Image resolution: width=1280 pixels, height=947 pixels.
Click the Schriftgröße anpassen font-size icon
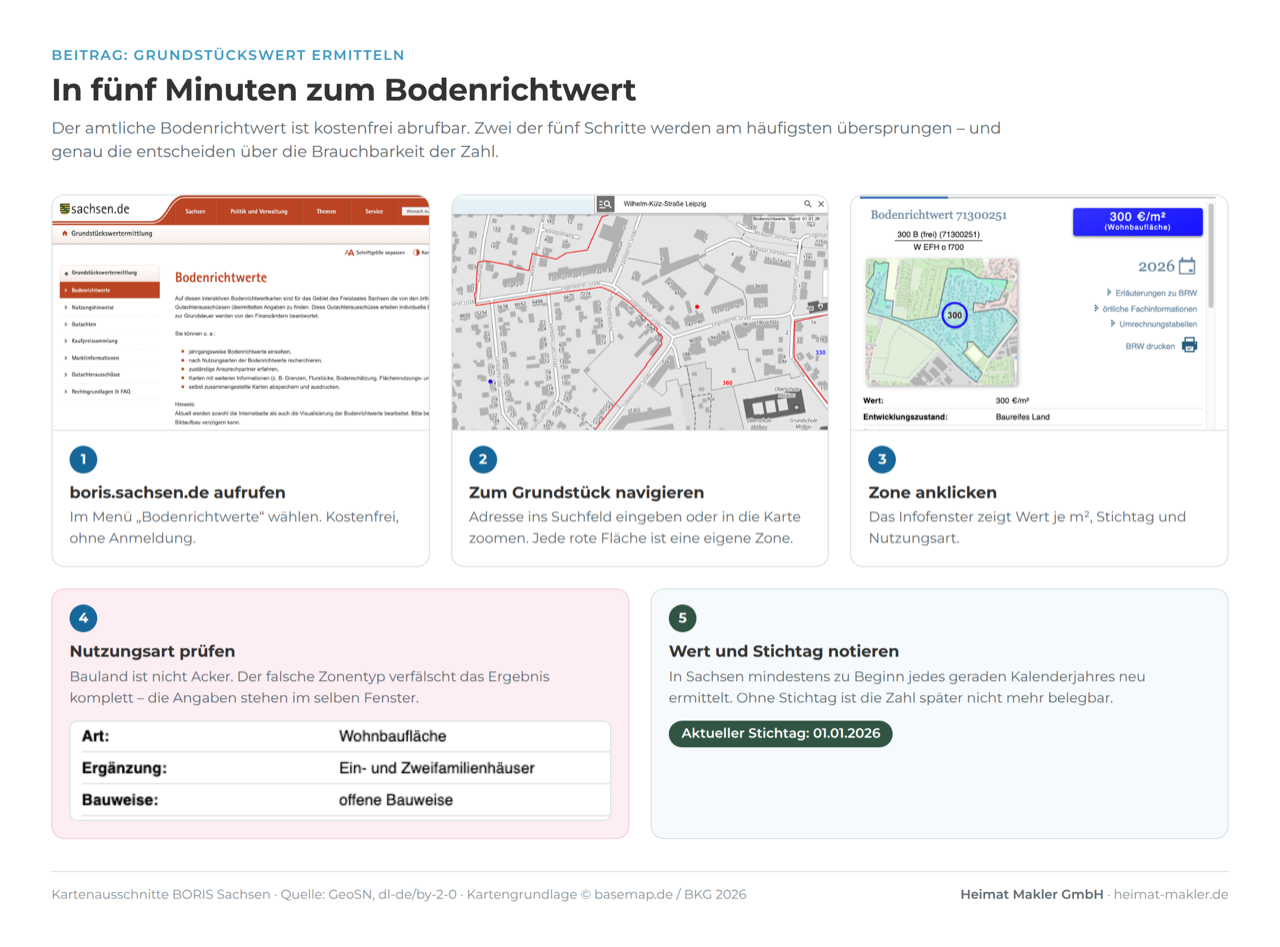(350, 253)
